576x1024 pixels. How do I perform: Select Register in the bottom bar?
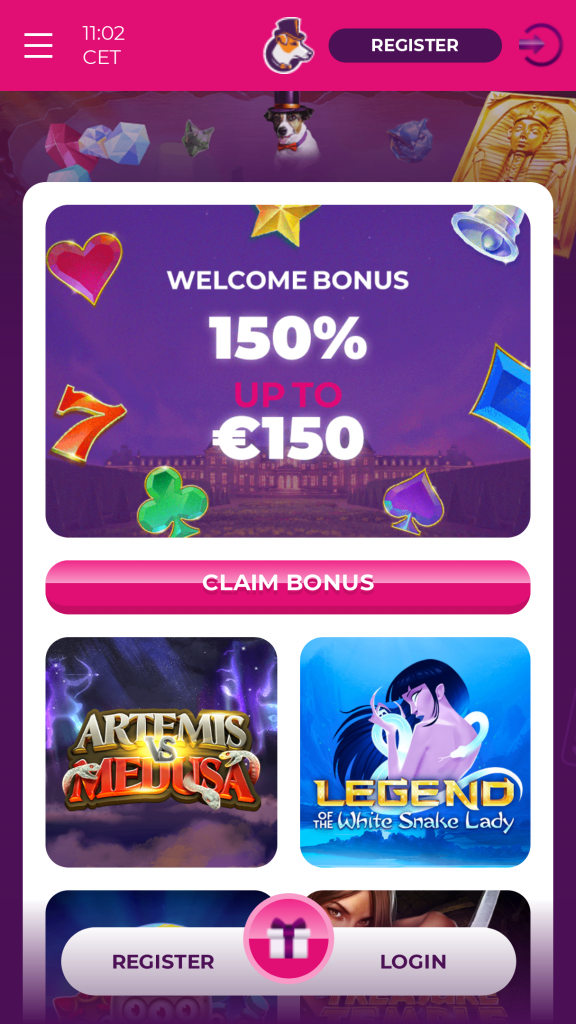pyautogui.click(x=163, y=961)
